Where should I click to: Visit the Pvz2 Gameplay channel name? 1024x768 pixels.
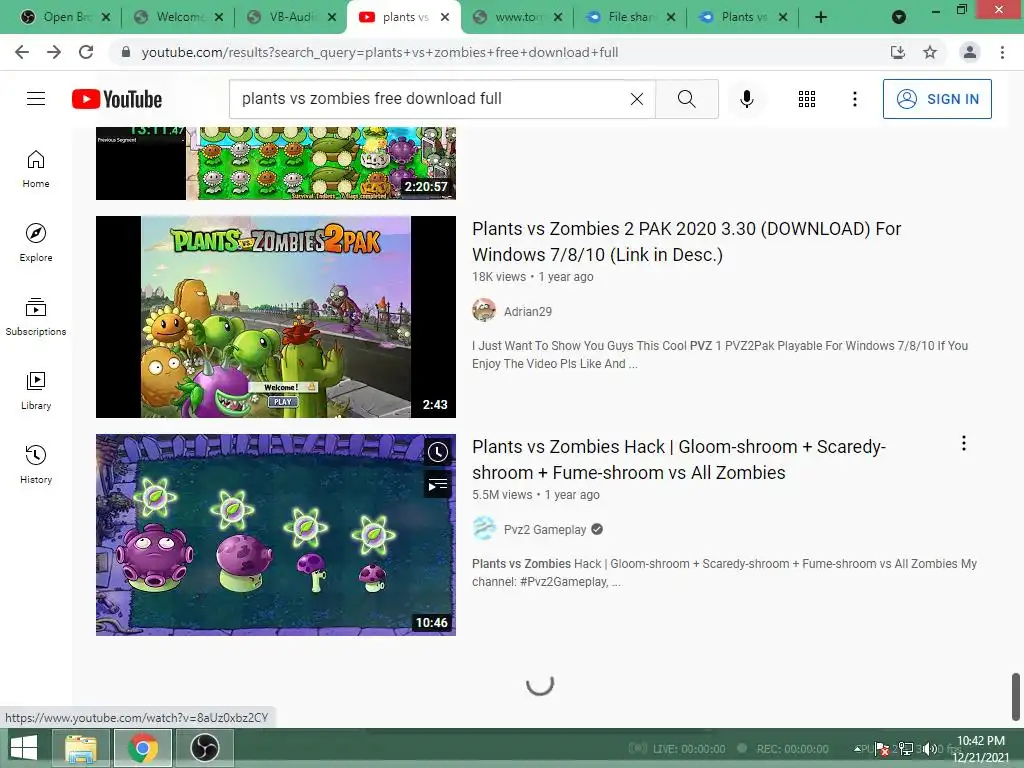(545, 530)
